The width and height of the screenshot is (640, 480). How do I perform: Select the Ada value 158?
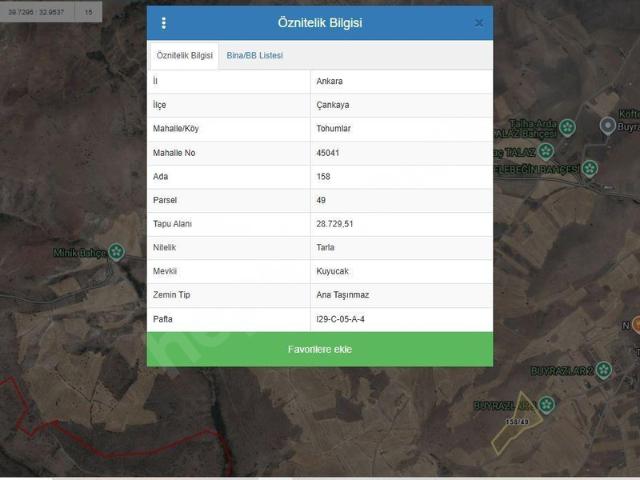coord(323,177)
